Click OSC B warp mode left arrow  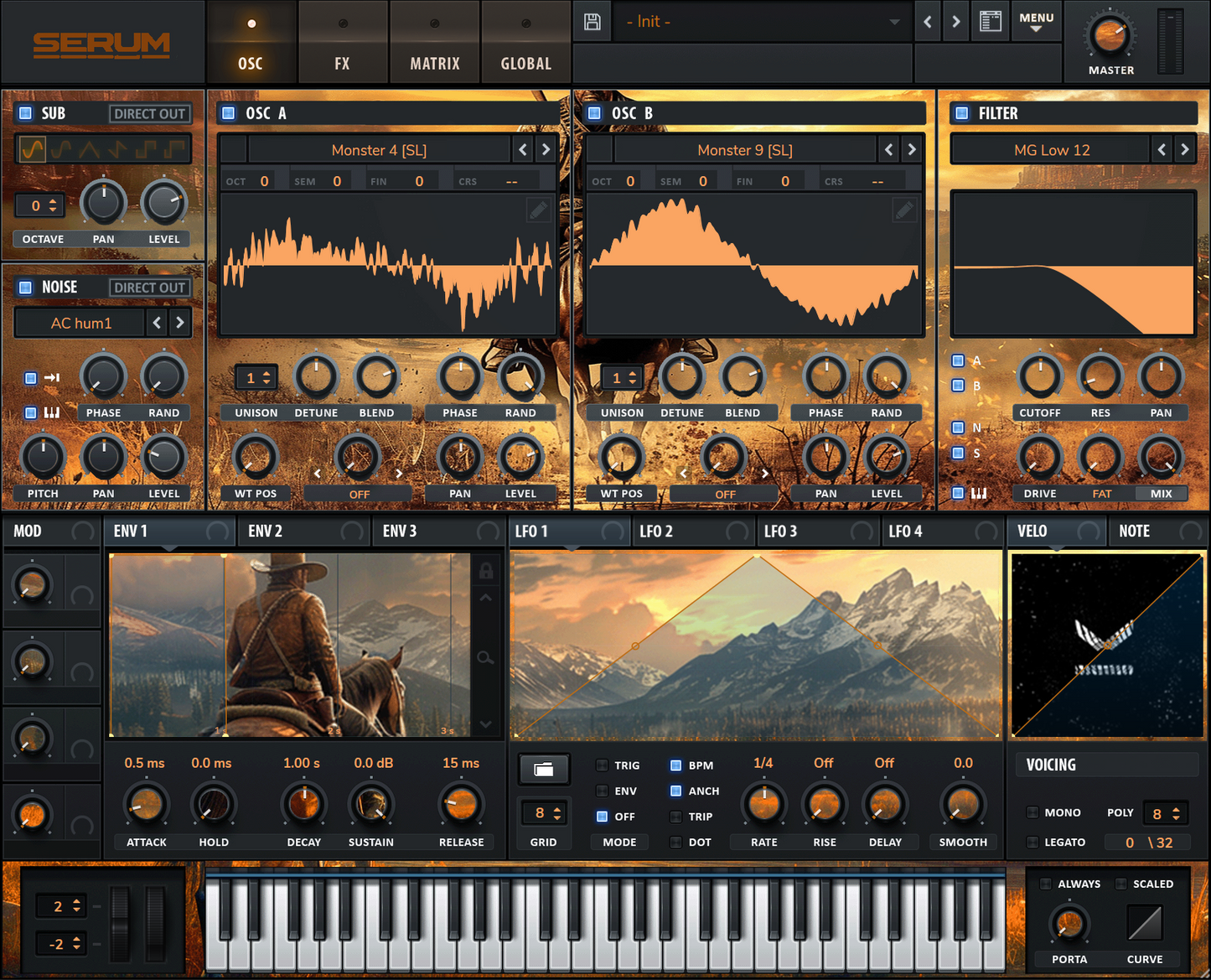point(684,474)
